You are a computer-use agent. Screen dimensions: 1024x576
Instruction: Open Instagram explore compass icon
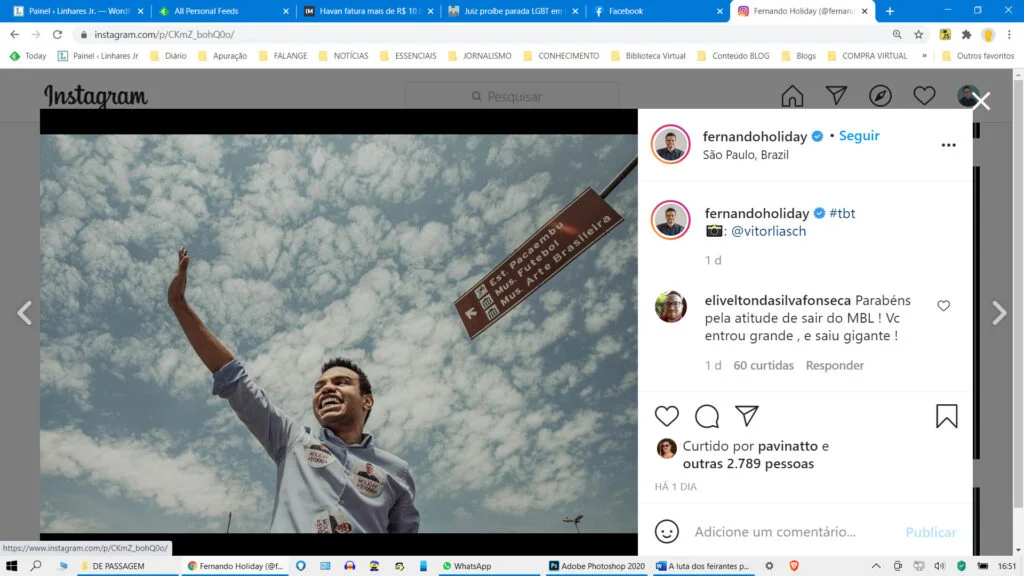tap(880, 96)
